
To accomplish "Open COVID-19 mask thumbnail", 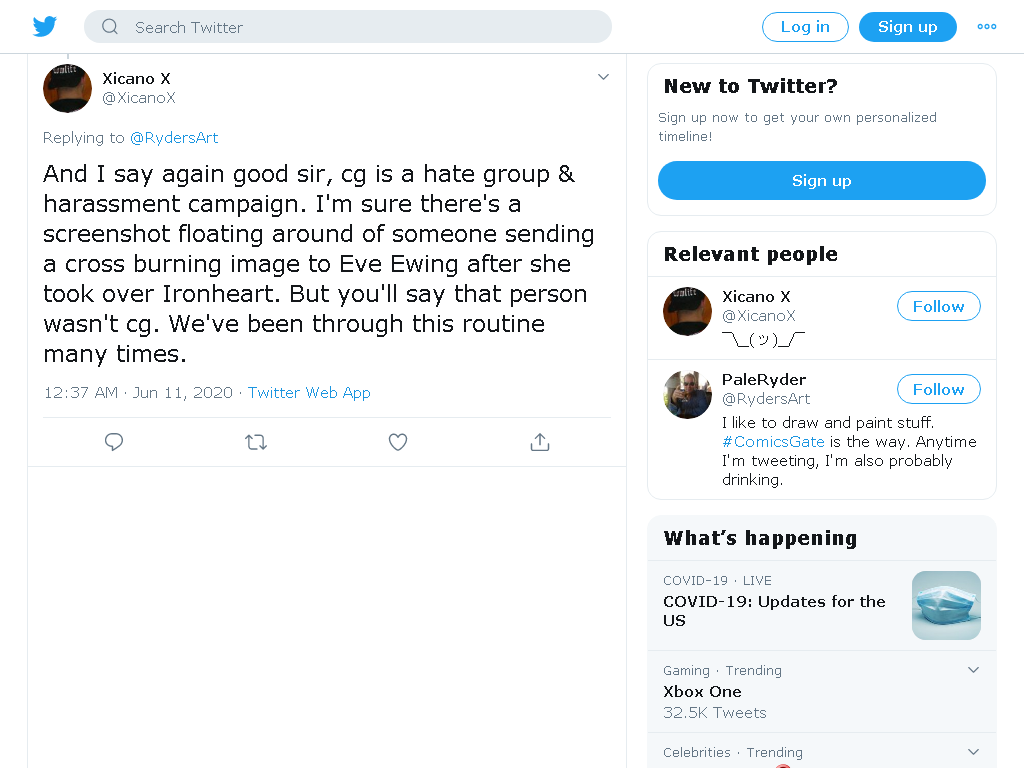I will pos(946,605).
